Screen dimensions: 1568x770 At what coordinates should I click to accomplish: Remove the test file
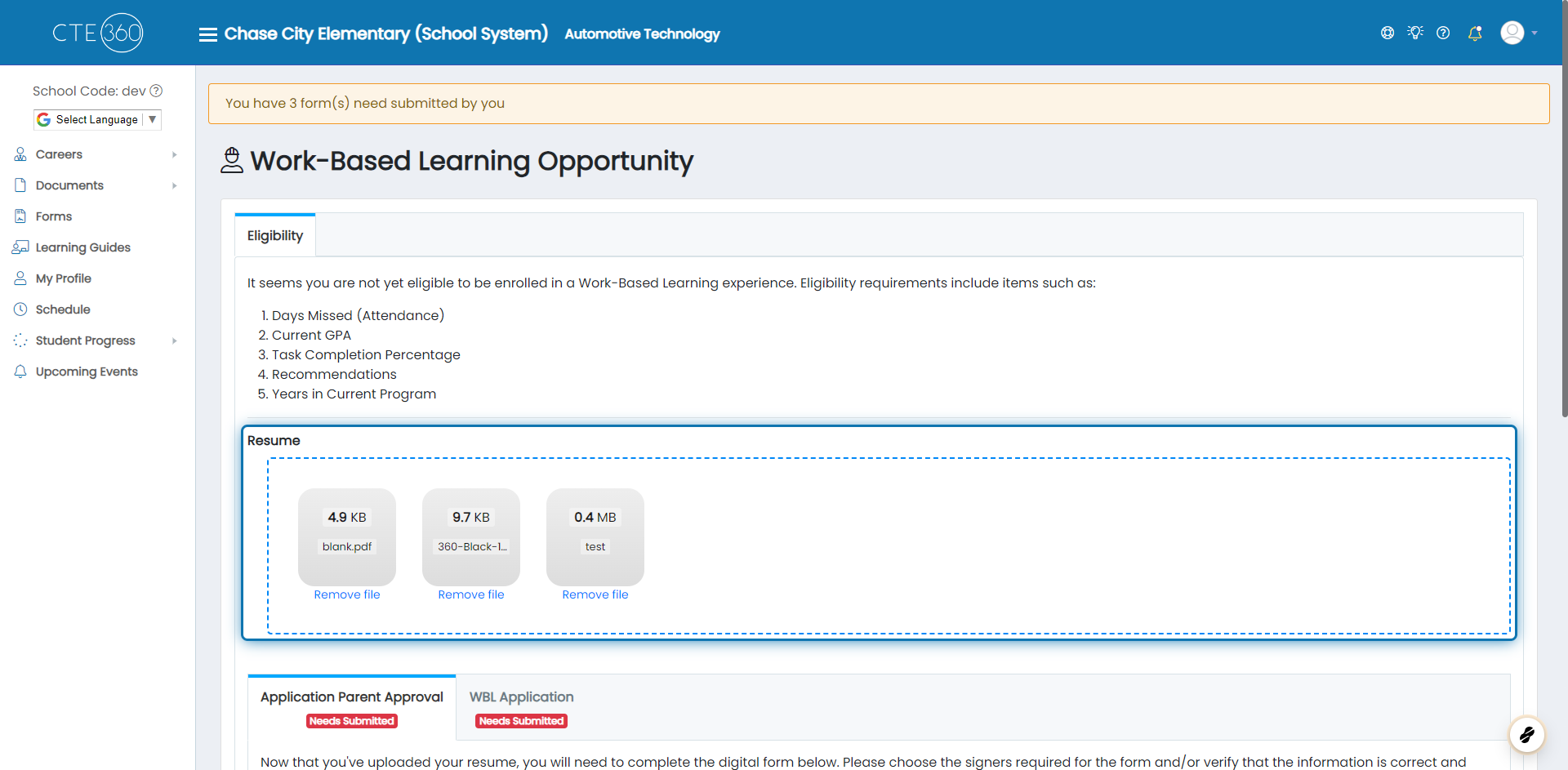click(595, 594)
